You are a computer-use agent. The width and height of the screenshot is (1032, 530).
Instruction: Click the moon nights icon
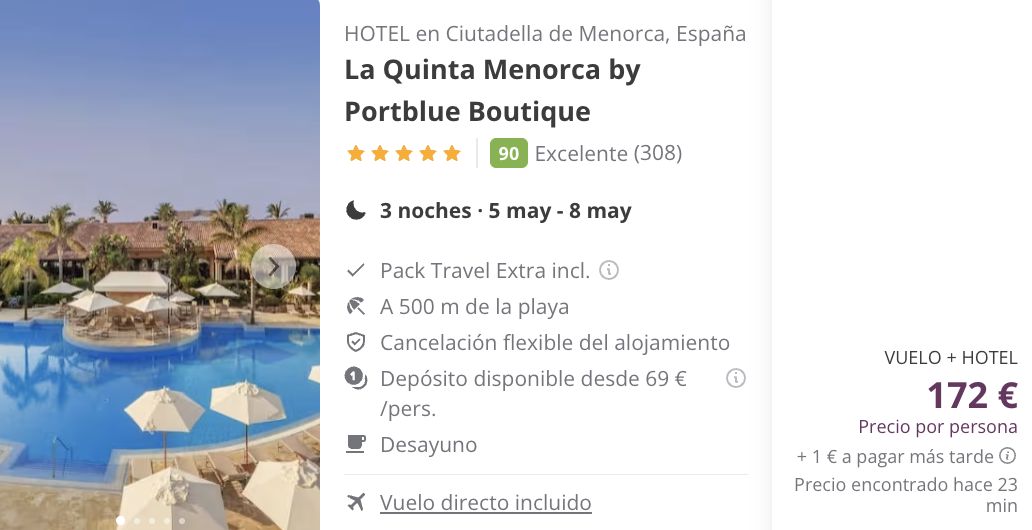coord(356,211)
